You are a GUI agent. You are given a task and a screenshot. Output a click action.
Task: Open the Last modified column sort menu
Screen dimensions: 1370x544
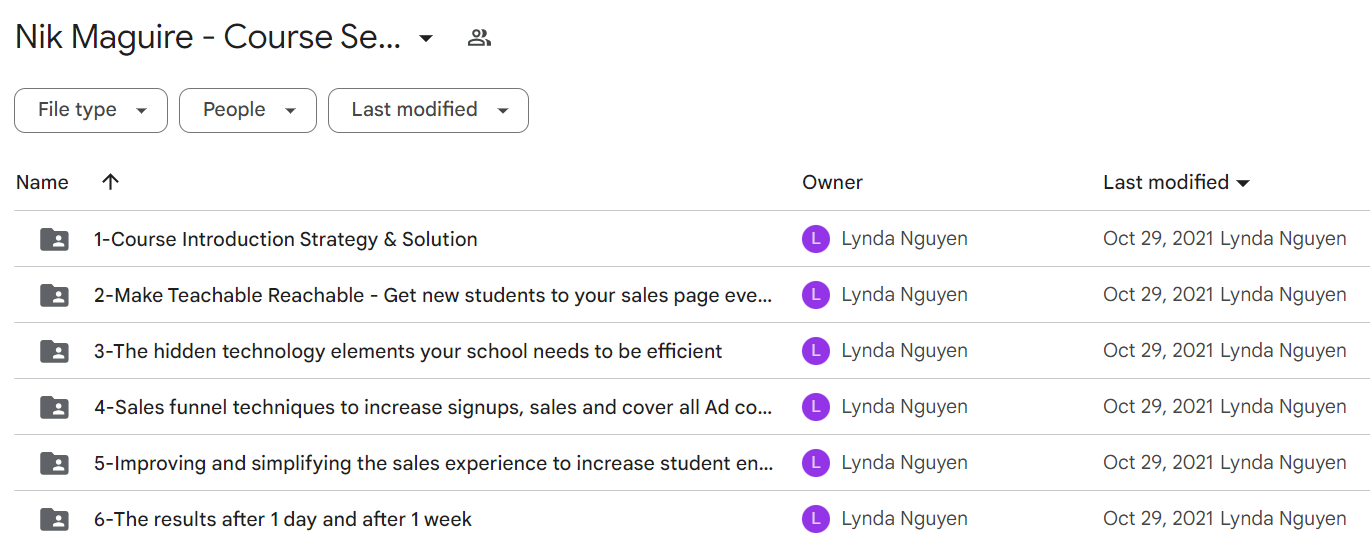point(1177,182)
